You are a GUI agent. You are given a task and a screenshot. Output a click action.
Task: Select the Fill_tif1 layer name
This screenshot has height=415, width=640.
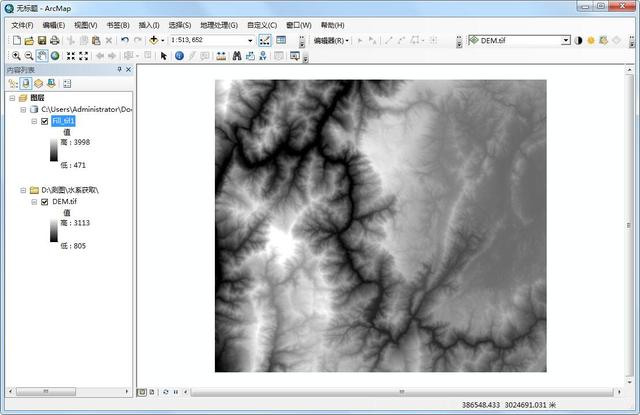tap(64, 121)
